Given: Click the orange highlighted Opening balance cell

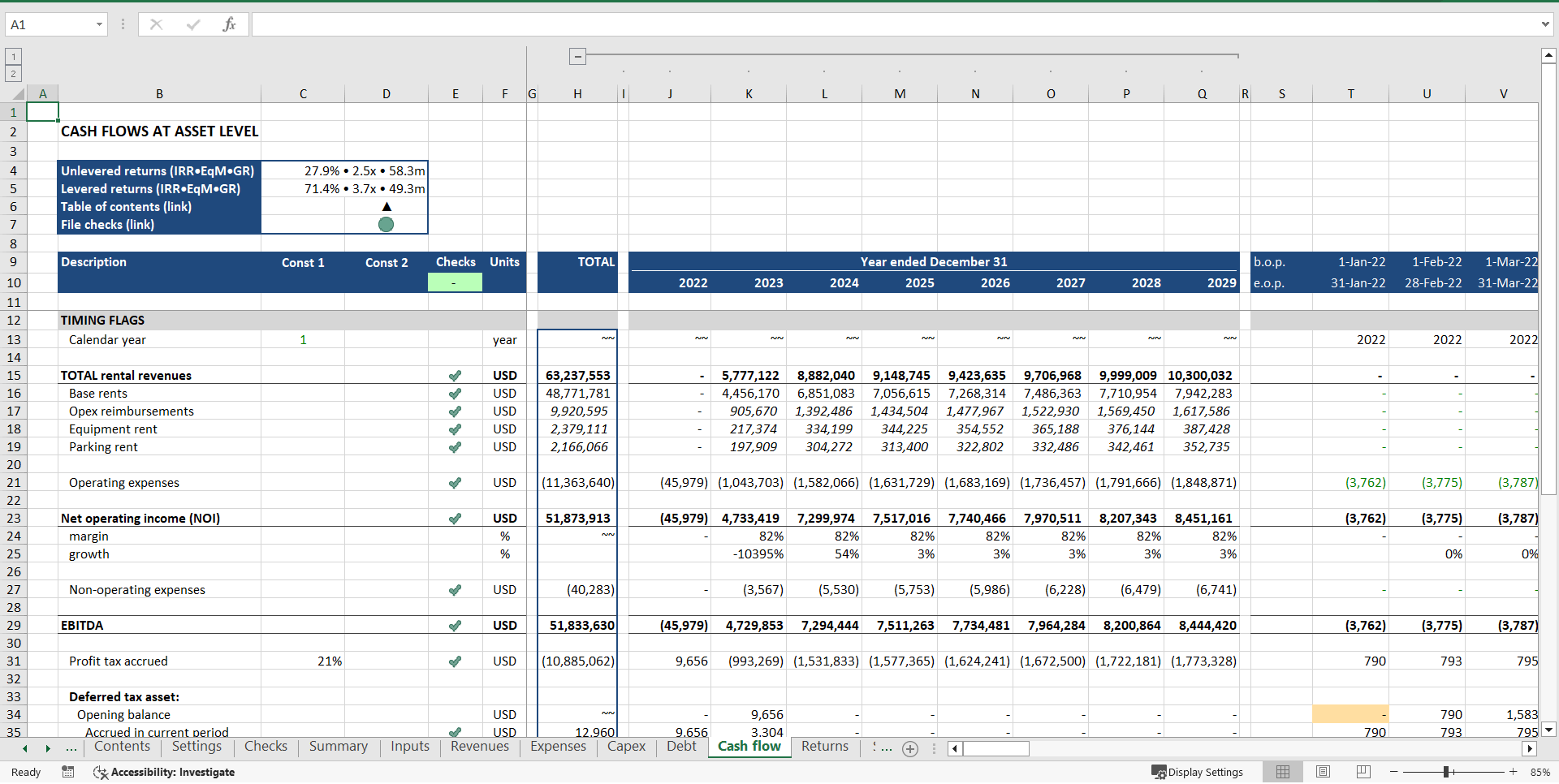Looking at the screenshot, I should [x=1350, y=714].
